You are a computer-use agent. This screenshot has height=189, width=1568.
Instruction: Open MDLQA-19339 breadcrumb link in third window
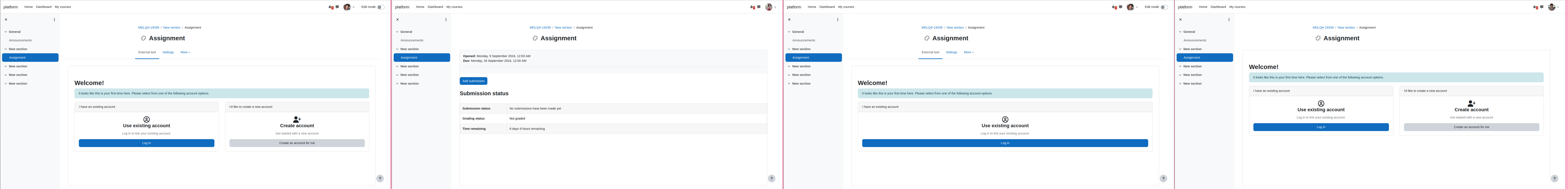pyautogui.click(x=932, y=27)
